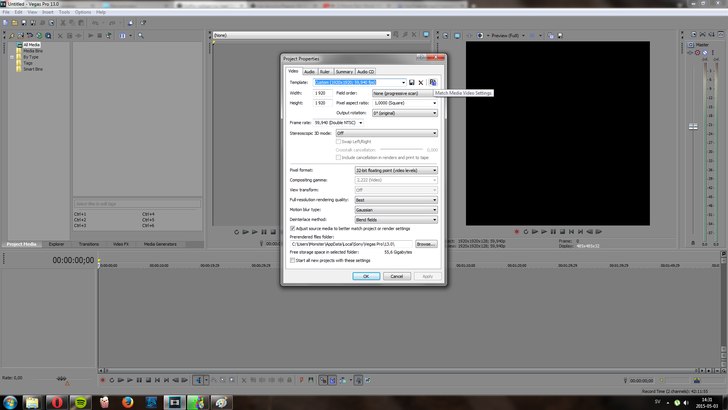Click the Width input field
Image resolution: width=728 pixels, height=410 pixels.
[x=322, y=93]
